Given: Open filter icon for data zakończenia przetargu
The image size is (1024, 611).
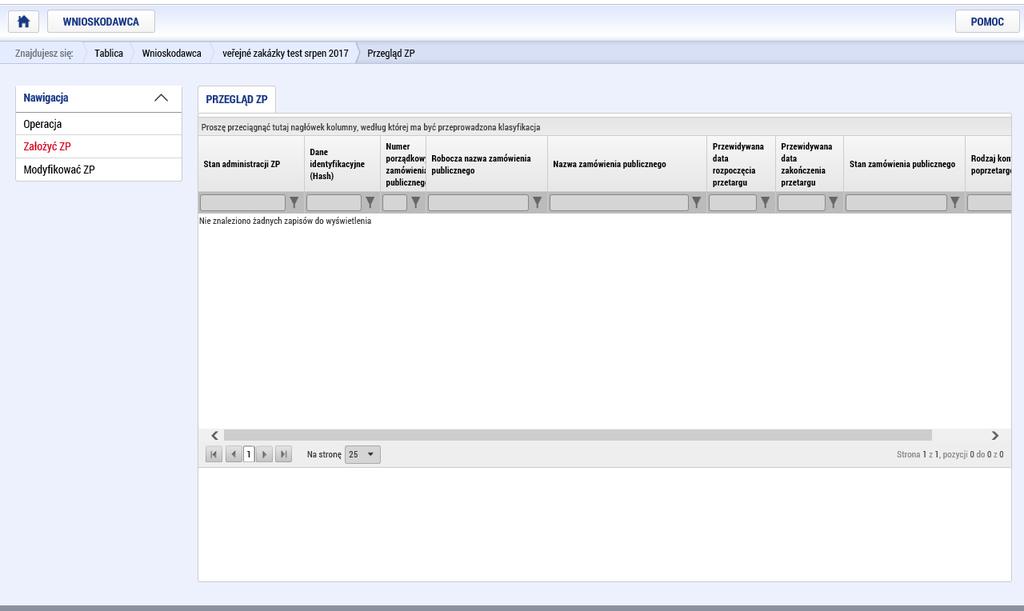Looking at the screenshot, I should point(833,202).
